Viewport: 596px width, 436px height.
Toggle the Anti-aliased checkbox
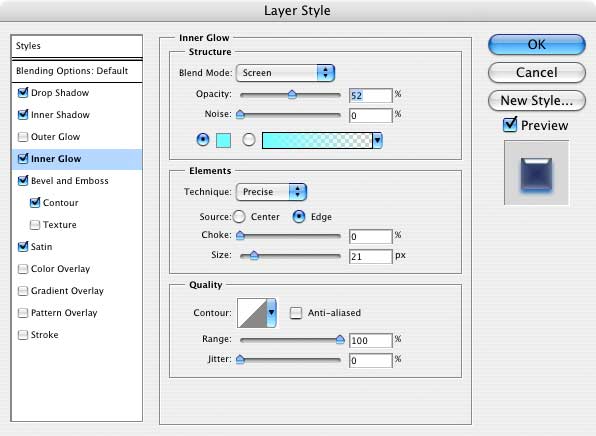[296, 313]
